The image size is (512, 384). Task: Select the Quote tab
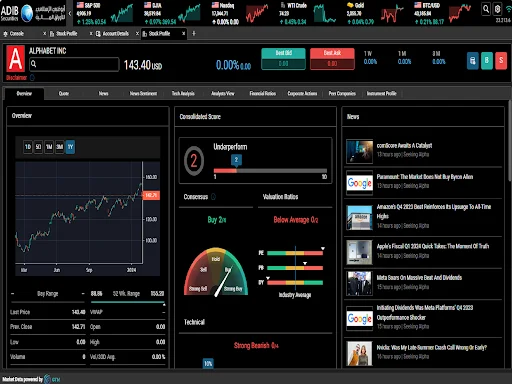pos(64,94)
